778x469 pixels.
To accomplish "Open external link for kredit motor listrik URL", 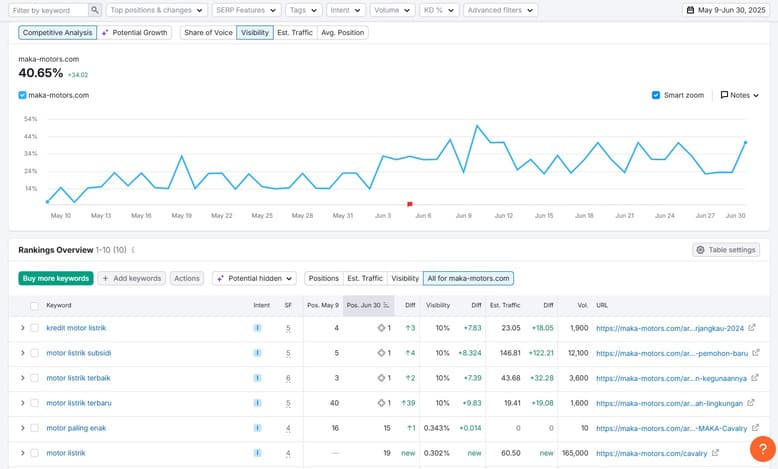I will (x=752, y=328).
